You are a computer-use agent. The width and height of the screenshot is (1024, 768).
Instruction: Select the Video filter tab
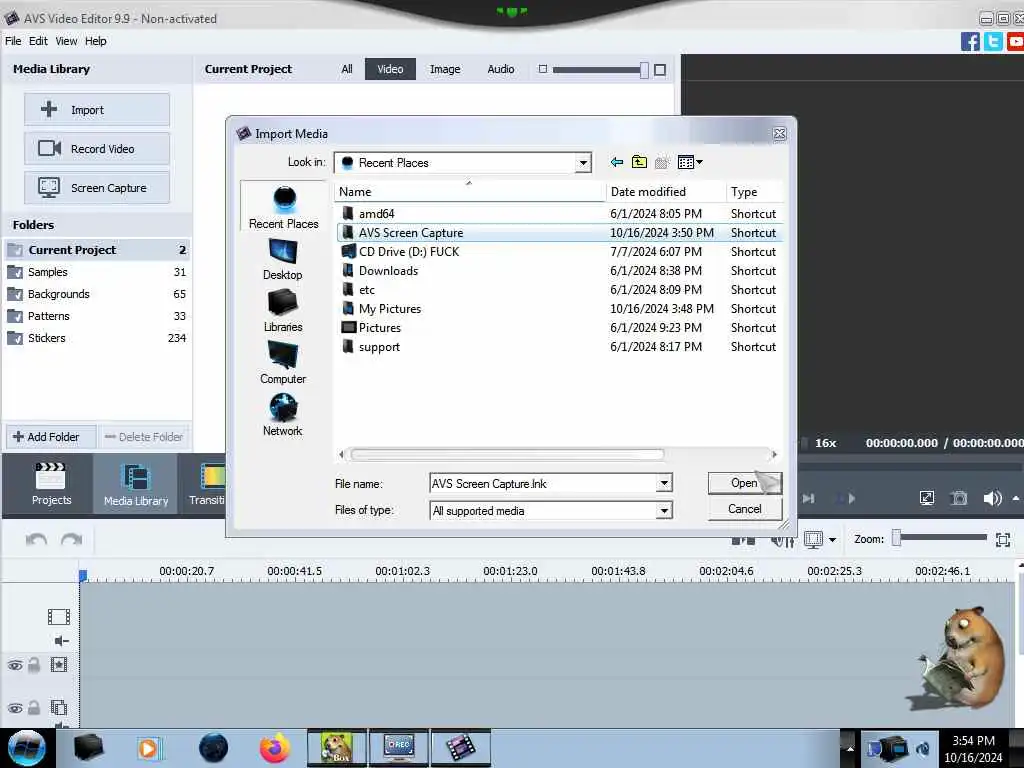pyautogui.click(x=390, y=69)
